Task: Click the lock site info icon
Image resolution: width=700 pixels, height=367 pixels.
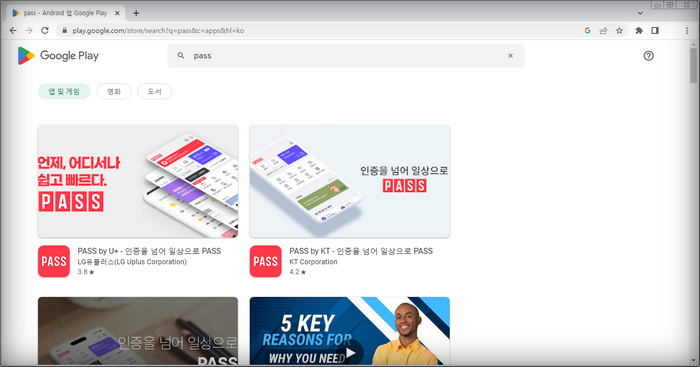Action: point(64,30)
